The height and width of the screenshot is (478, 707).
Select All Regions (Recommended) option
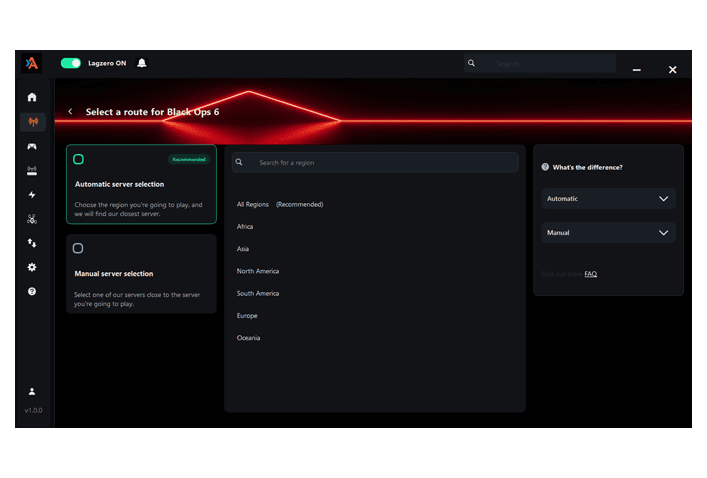click(280, 204)
